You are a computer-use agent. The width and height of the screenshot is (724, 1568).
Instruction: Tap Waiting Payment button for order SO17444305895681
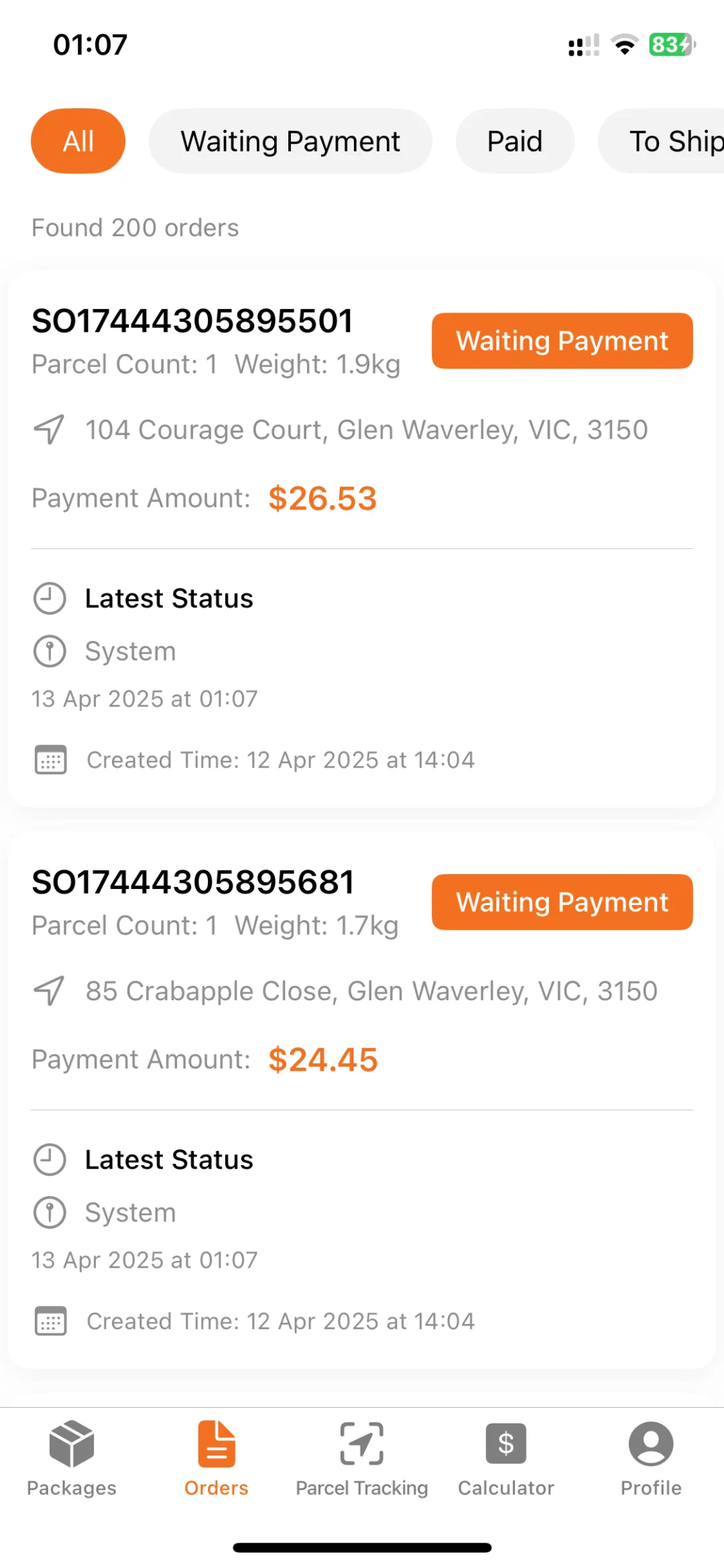click(562, 902)
